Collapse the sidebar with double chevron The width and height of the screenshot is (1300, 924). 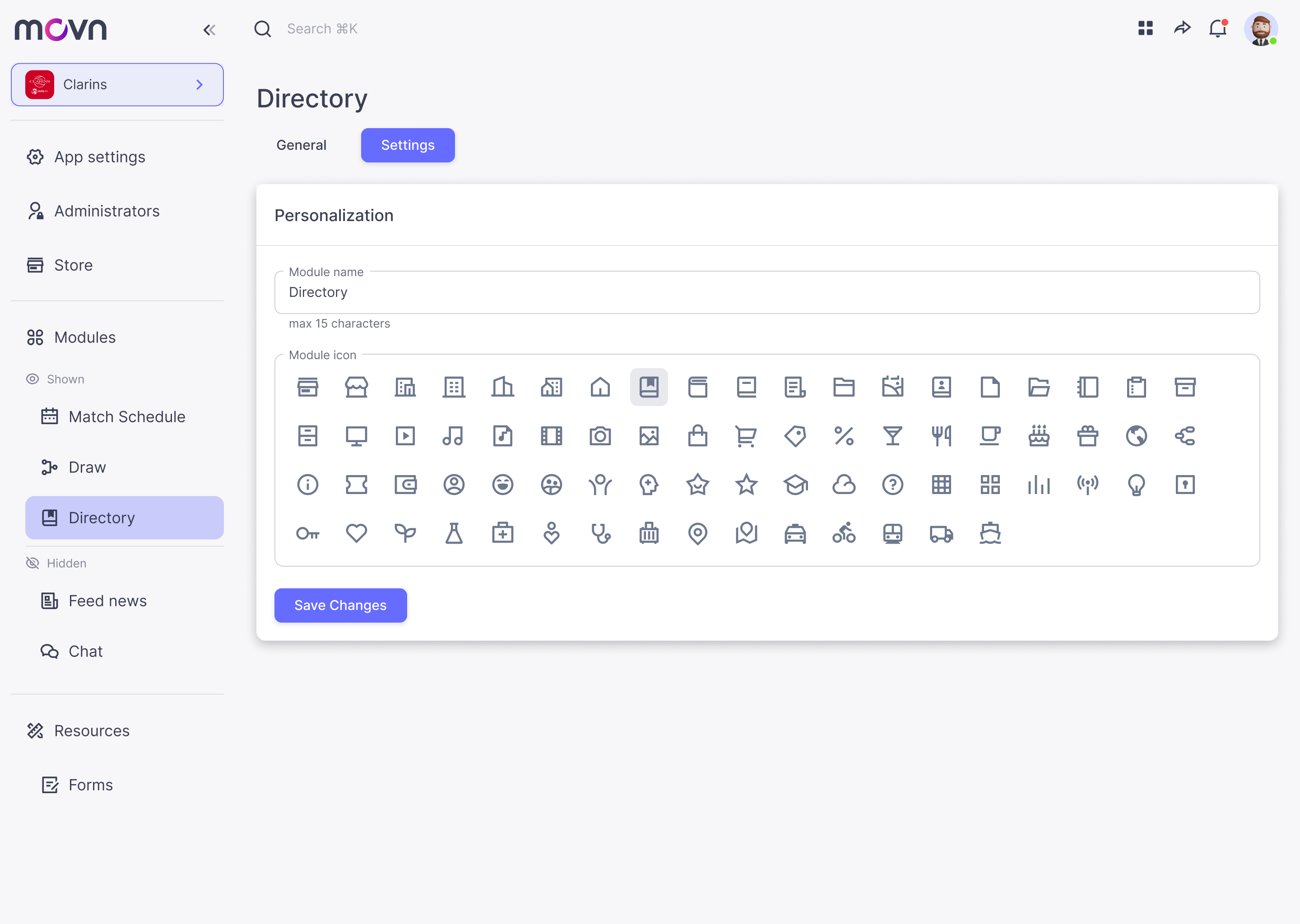point(209,30)
